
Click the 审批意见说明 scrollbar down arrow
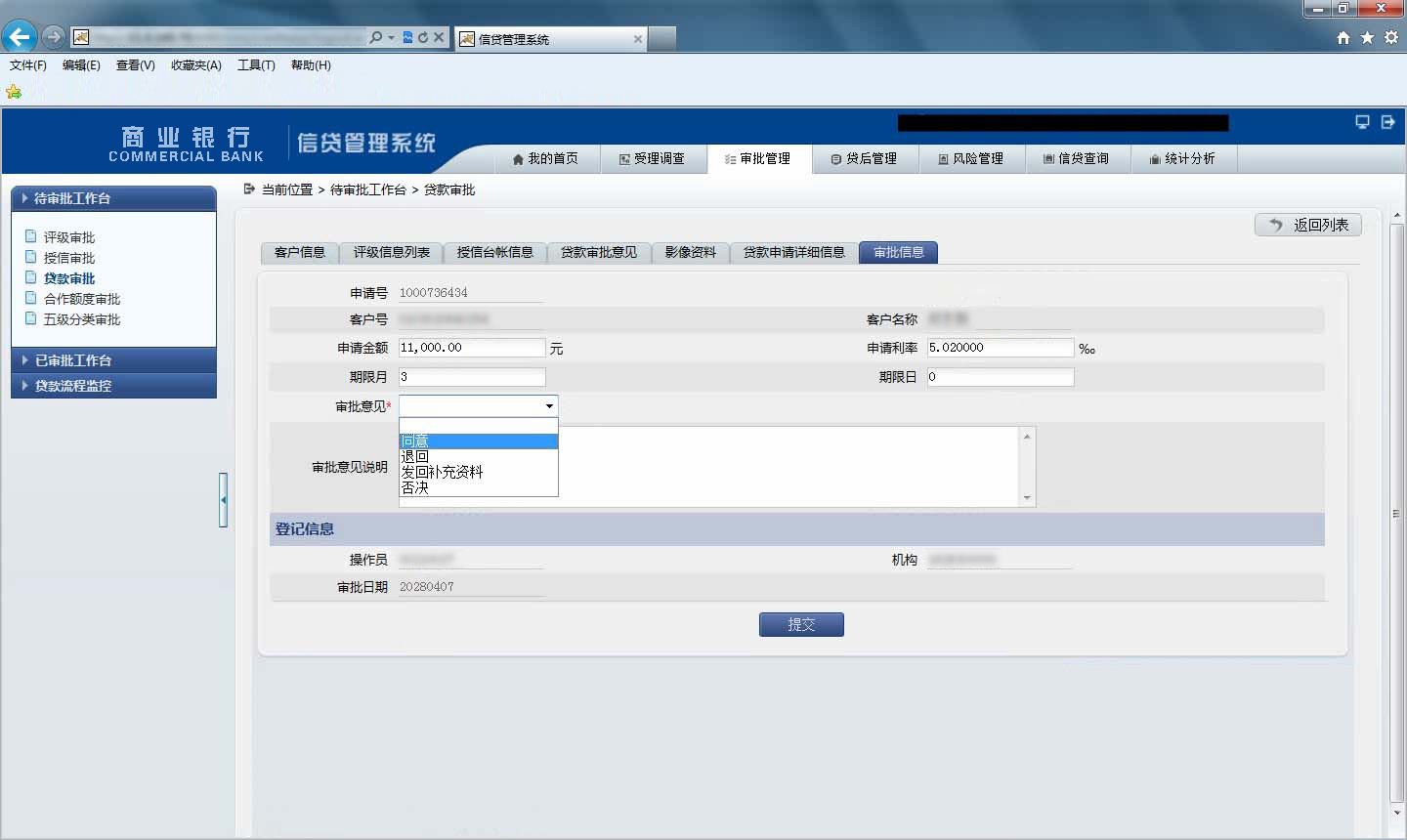point(1027,498)
